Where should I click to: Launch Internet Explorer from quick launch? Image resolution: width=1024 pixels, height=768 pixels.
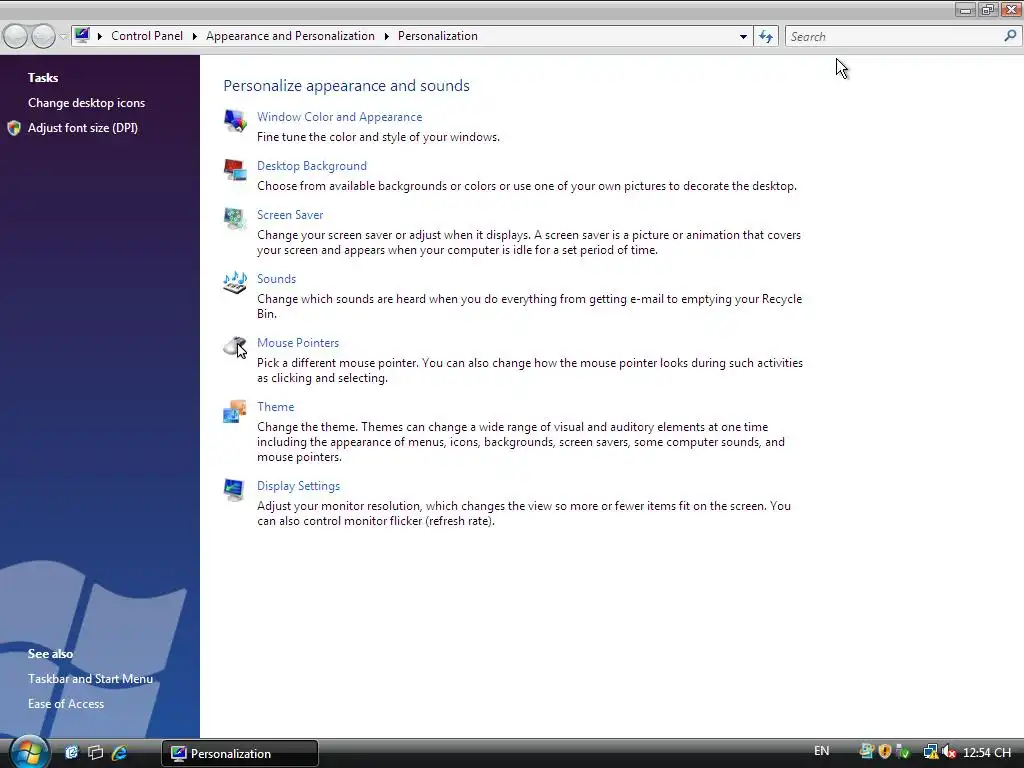(120, 752)
